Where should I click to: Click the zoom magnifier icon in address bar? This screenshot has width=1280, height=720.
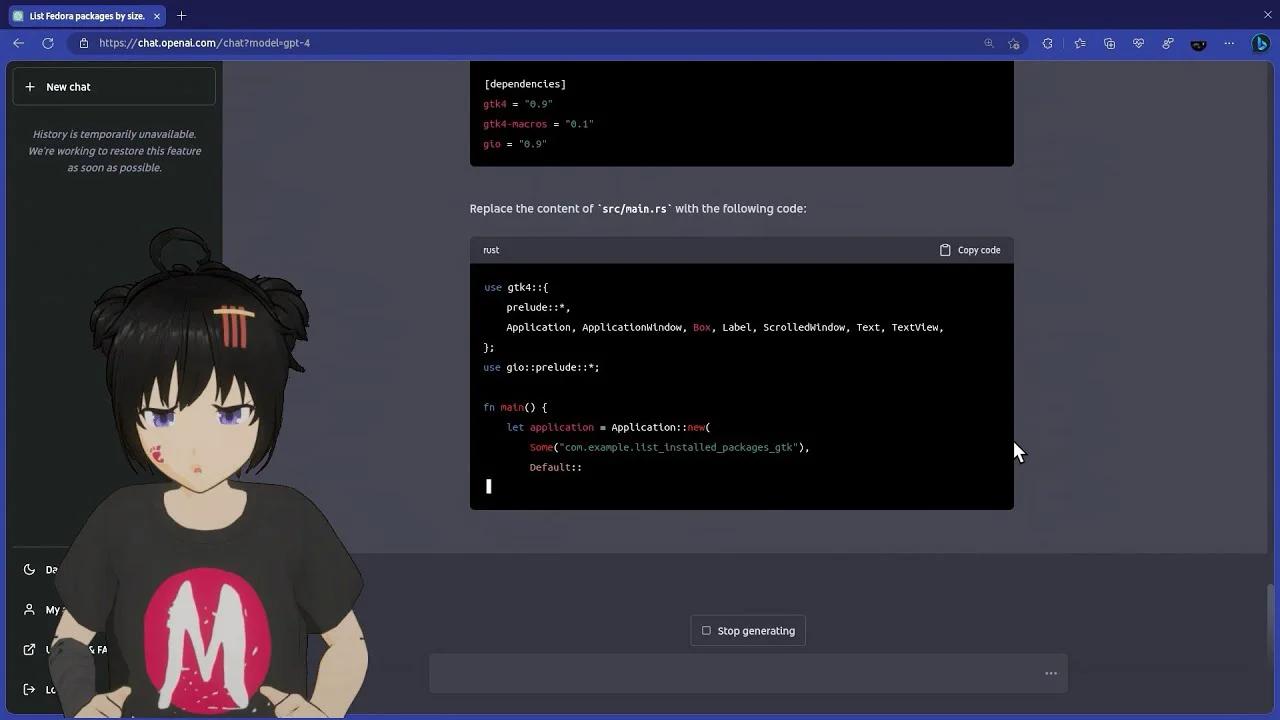[988, 43]
